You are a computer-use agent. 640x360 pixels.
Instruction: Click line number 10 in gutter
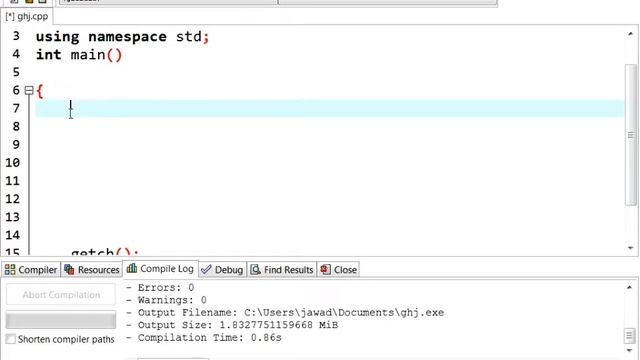[13, 163]
